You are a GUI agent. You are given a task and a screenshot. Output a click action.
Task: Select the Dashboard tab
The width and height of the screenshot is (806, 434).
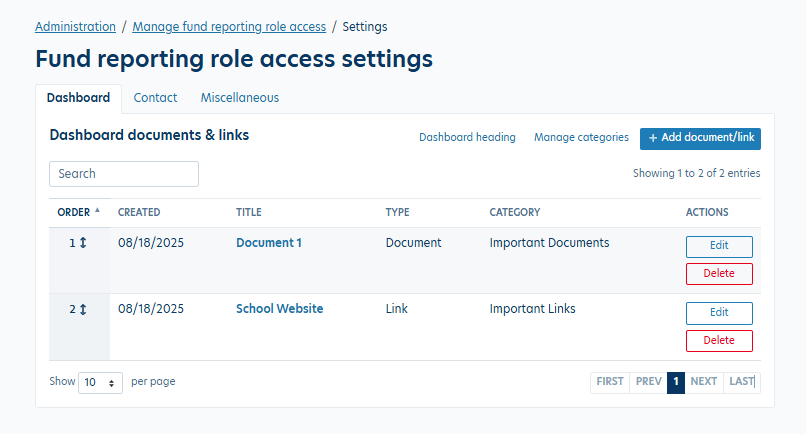(78, 98)
